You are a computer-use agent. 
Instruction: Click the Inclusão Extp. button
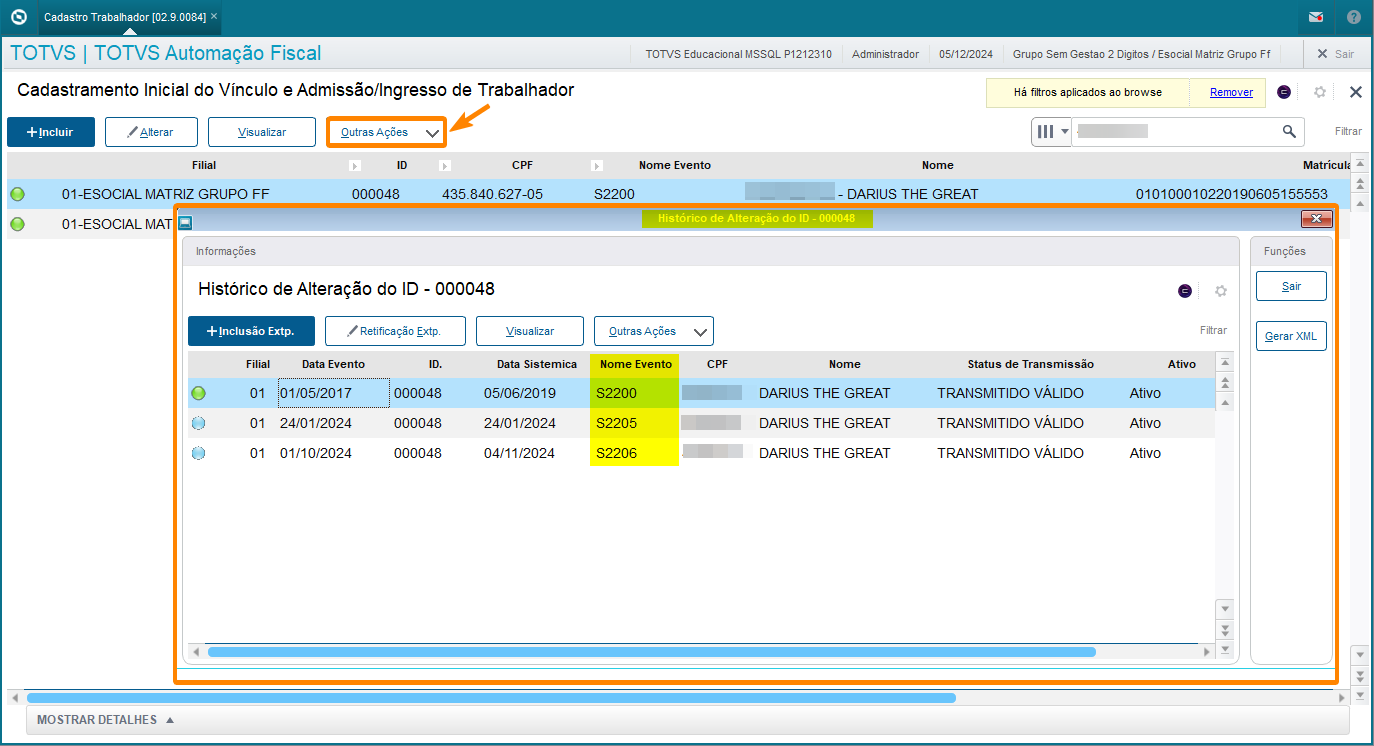click(x=251, y=331)
